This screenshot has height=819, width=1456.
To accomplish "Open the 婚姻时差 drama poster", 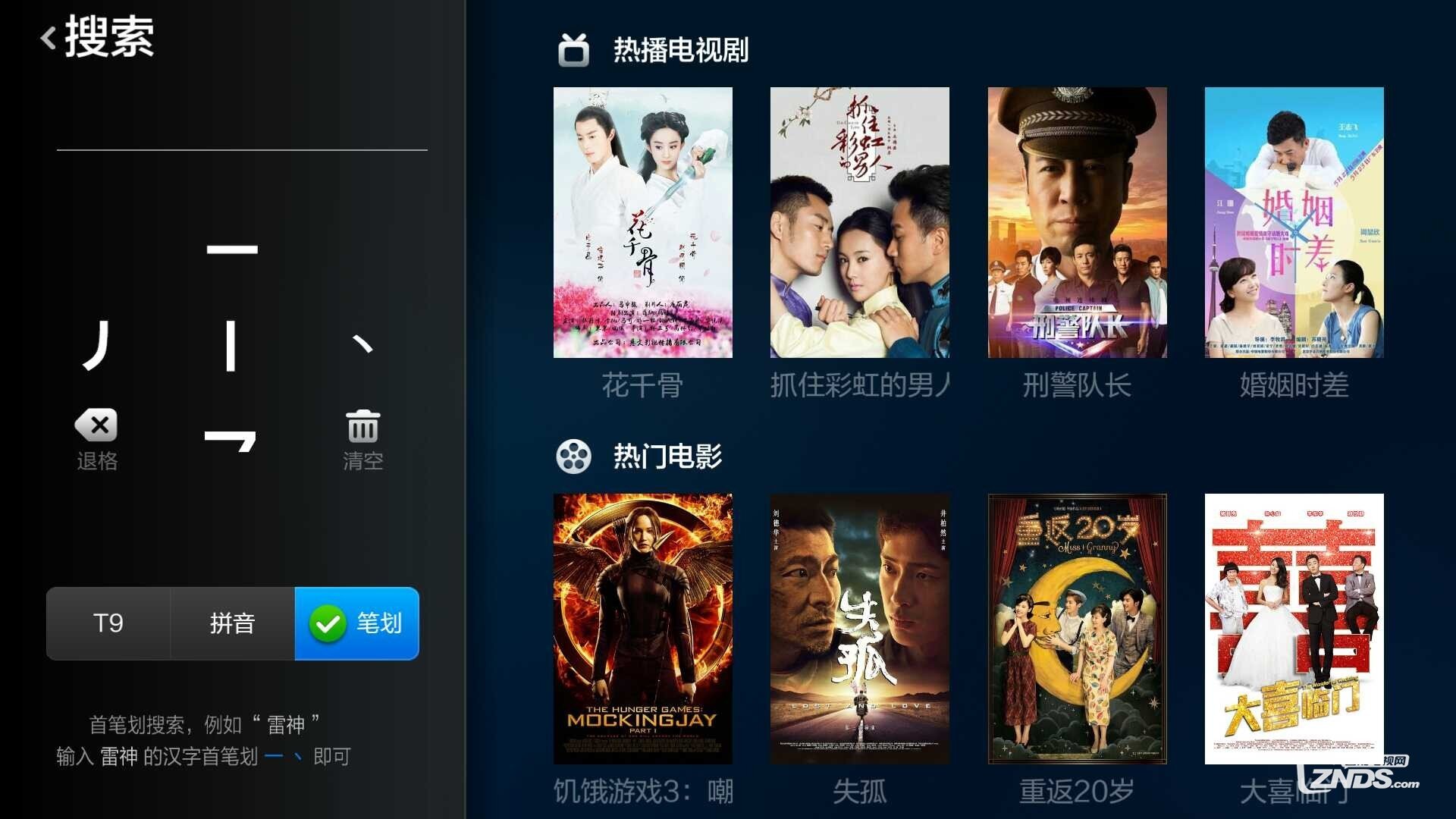I will pyautogui.click(x=1294, y=222).
